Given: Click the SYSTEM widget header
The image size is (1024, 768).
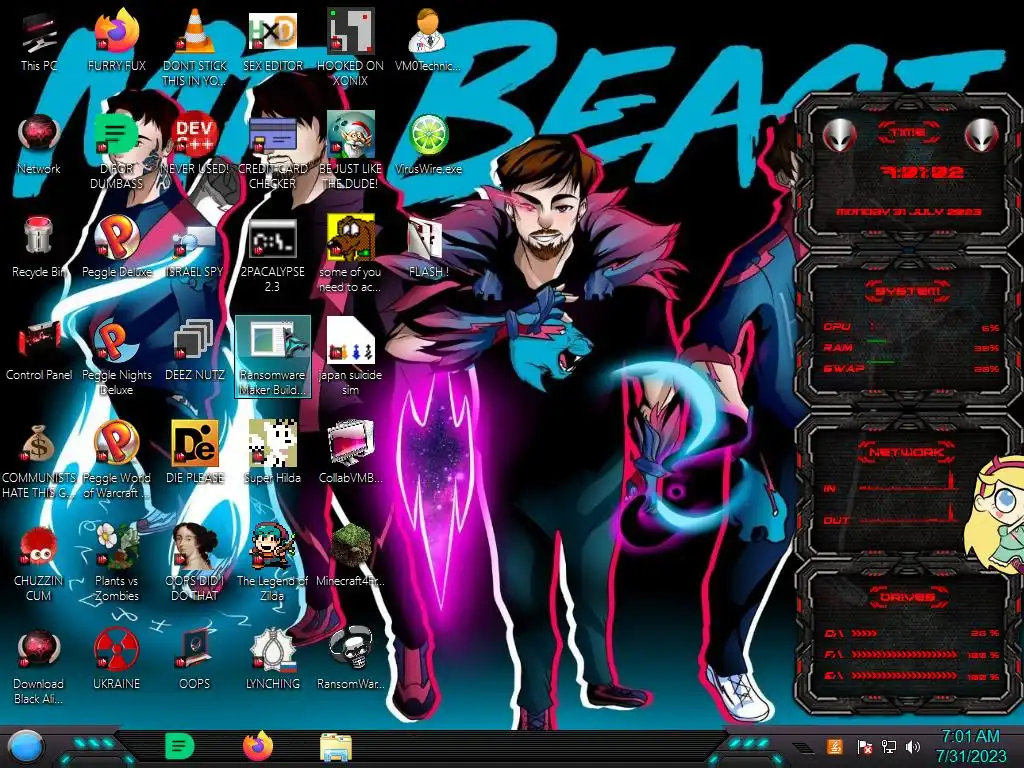Looking at the screenshot, I should point(908,291).
